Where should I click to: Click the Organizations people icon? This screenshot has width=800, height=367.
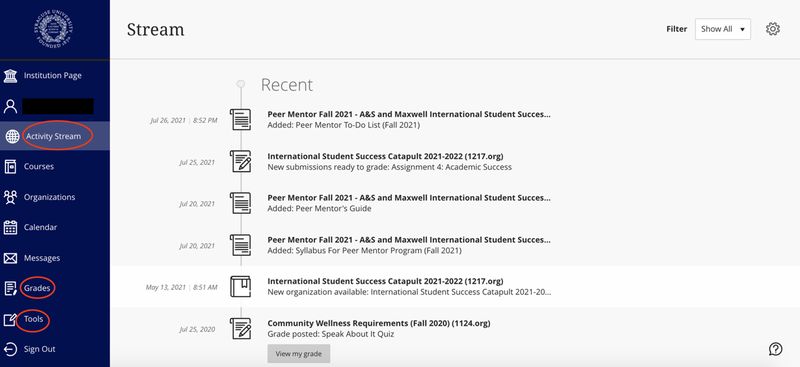10,197
